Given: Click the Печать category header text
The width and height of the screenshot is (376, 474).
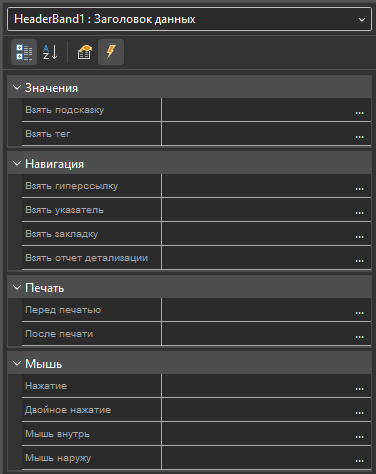Looking at the screenshot, I should point(44,288).
